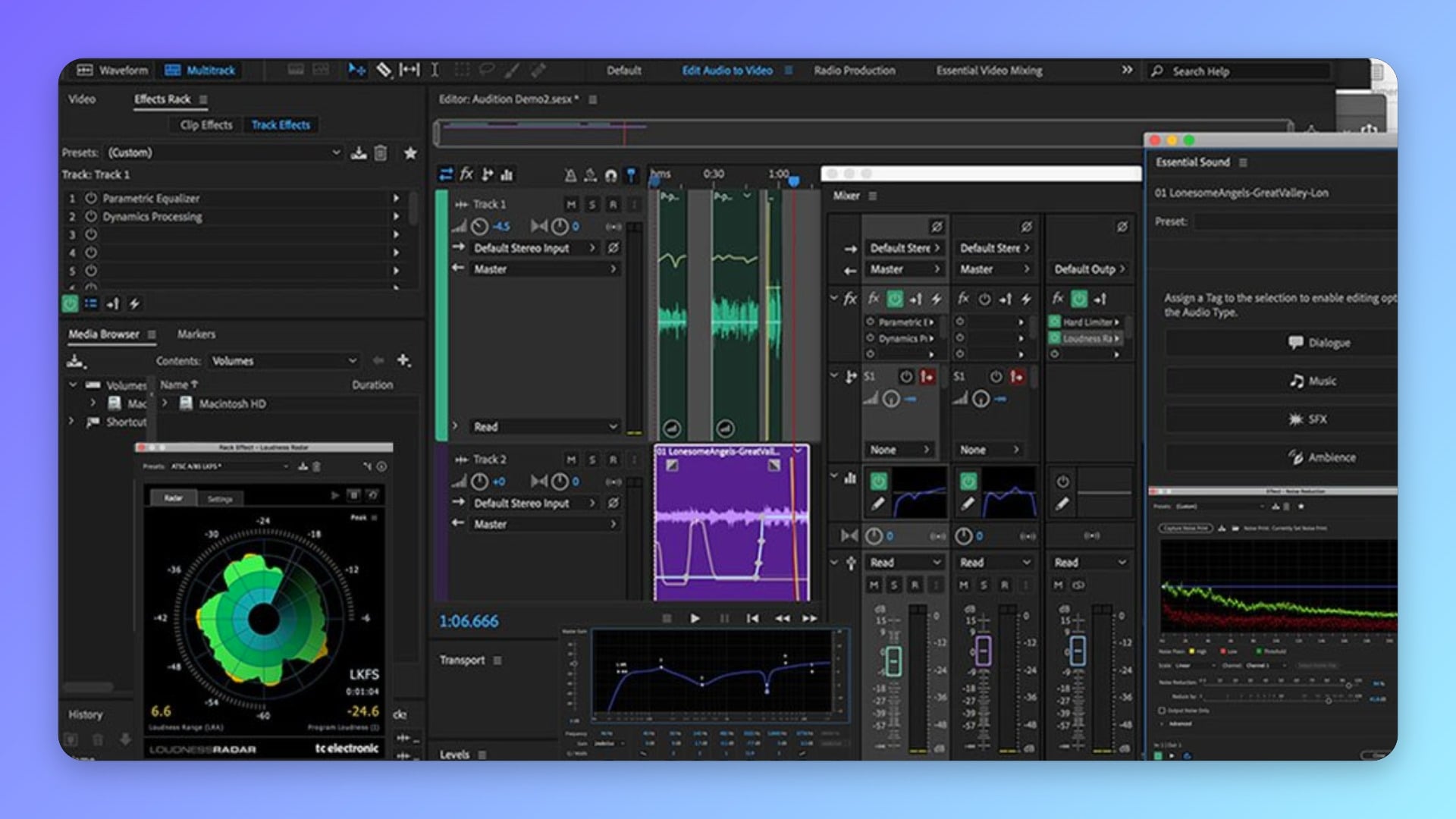Image resolution: width=1456 pixels, height=819 pixels.
Task: Save effects rack preset icon
Action: [359, 153]
